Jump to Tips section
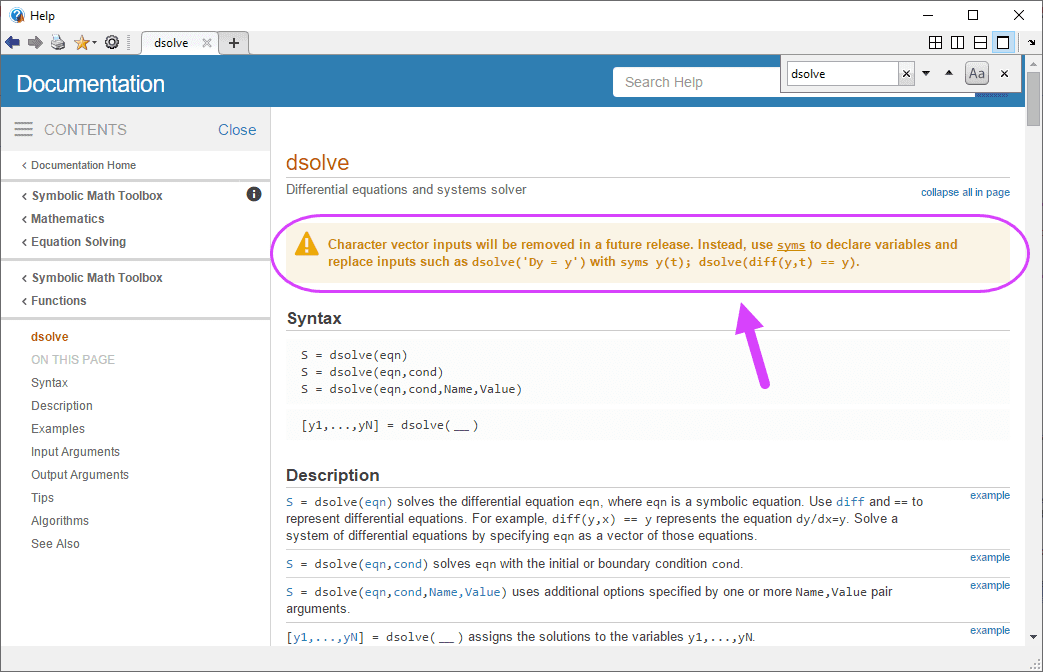This screenshot has width=1043, height=672. 42,498
